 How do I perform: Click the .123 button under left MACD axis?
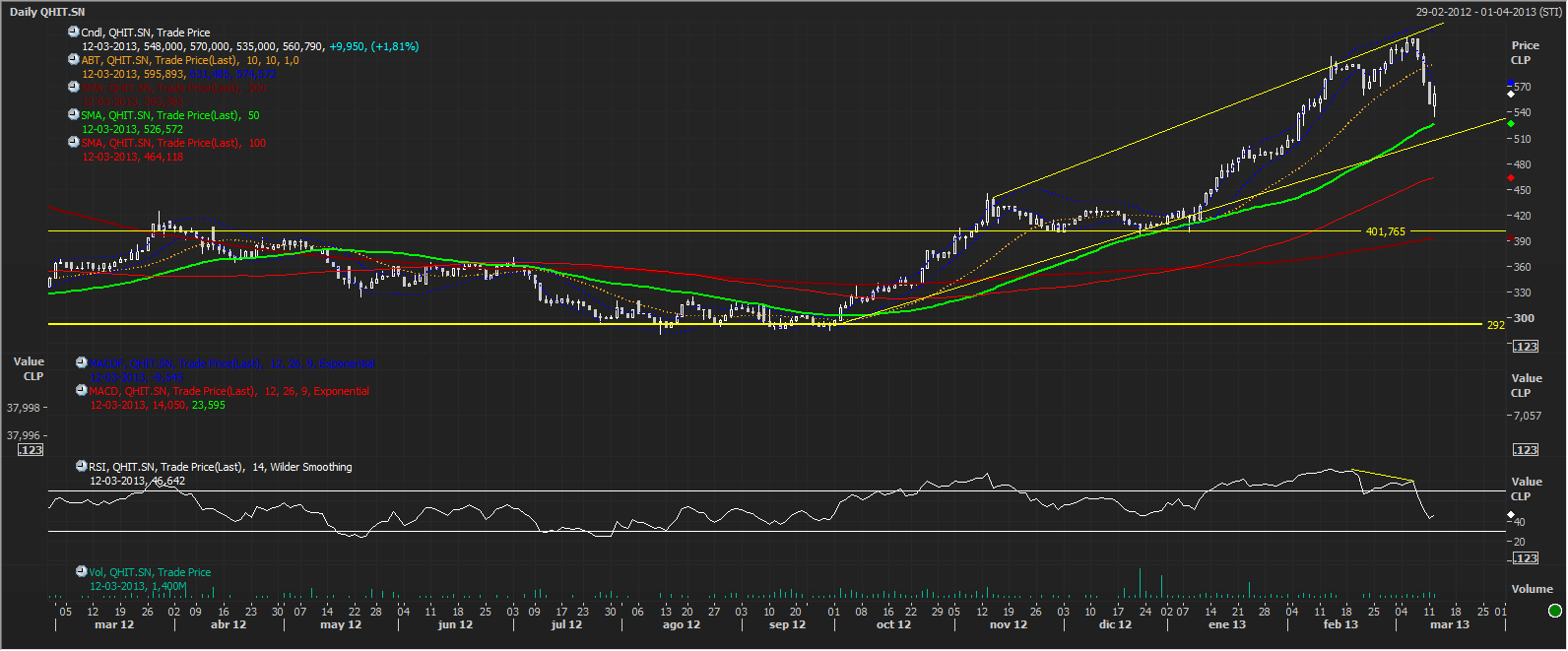[32, 449]
